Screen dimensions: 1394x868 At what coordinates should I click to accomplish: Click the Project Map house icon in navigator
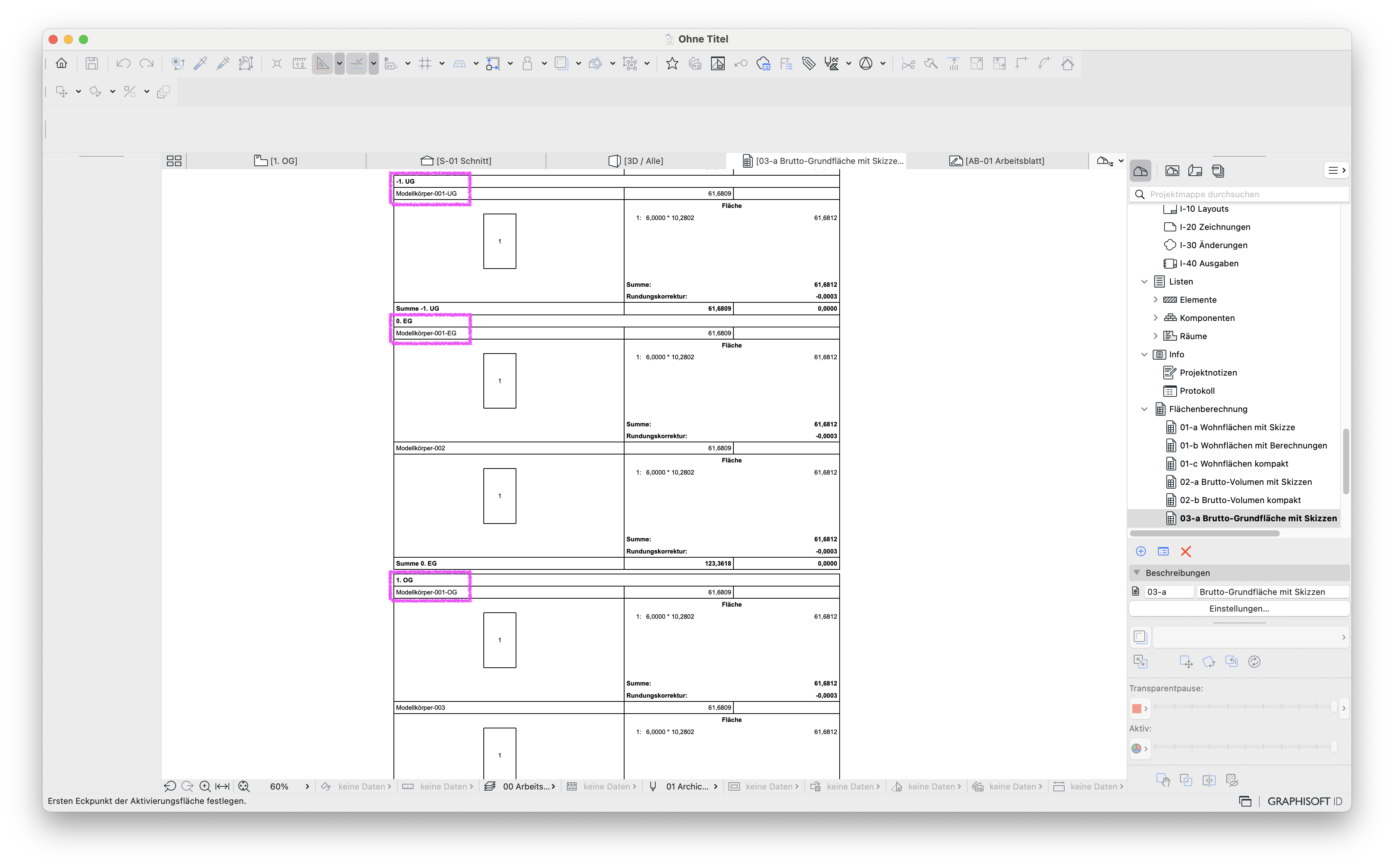(x=1140, y=170)
